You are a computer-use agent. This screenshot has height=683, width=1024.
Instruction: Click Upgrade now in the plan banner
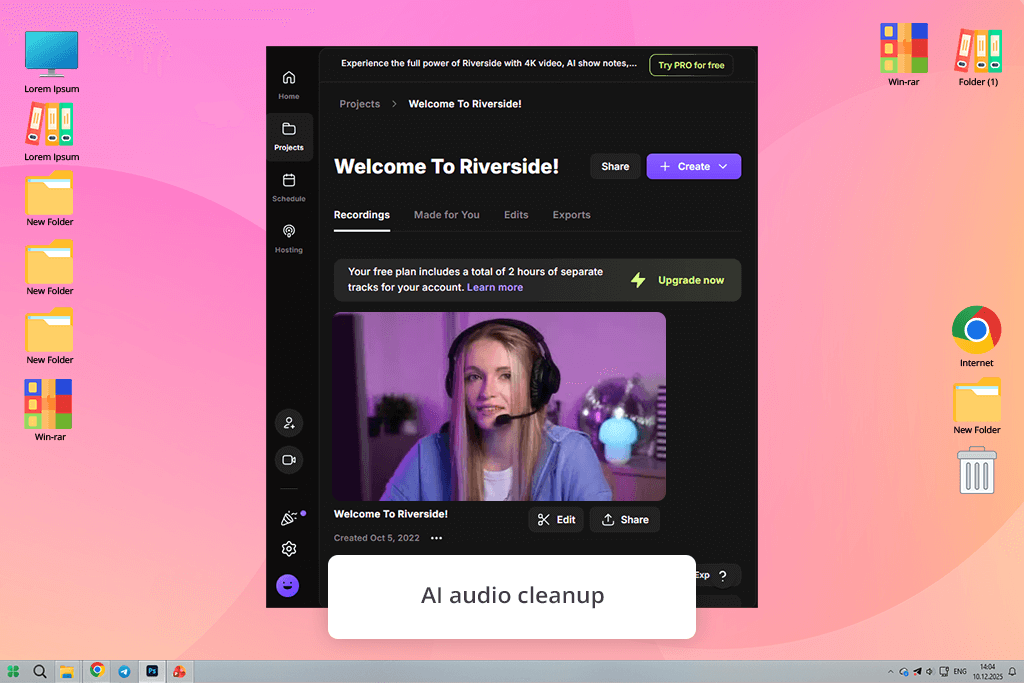point(691,280)
